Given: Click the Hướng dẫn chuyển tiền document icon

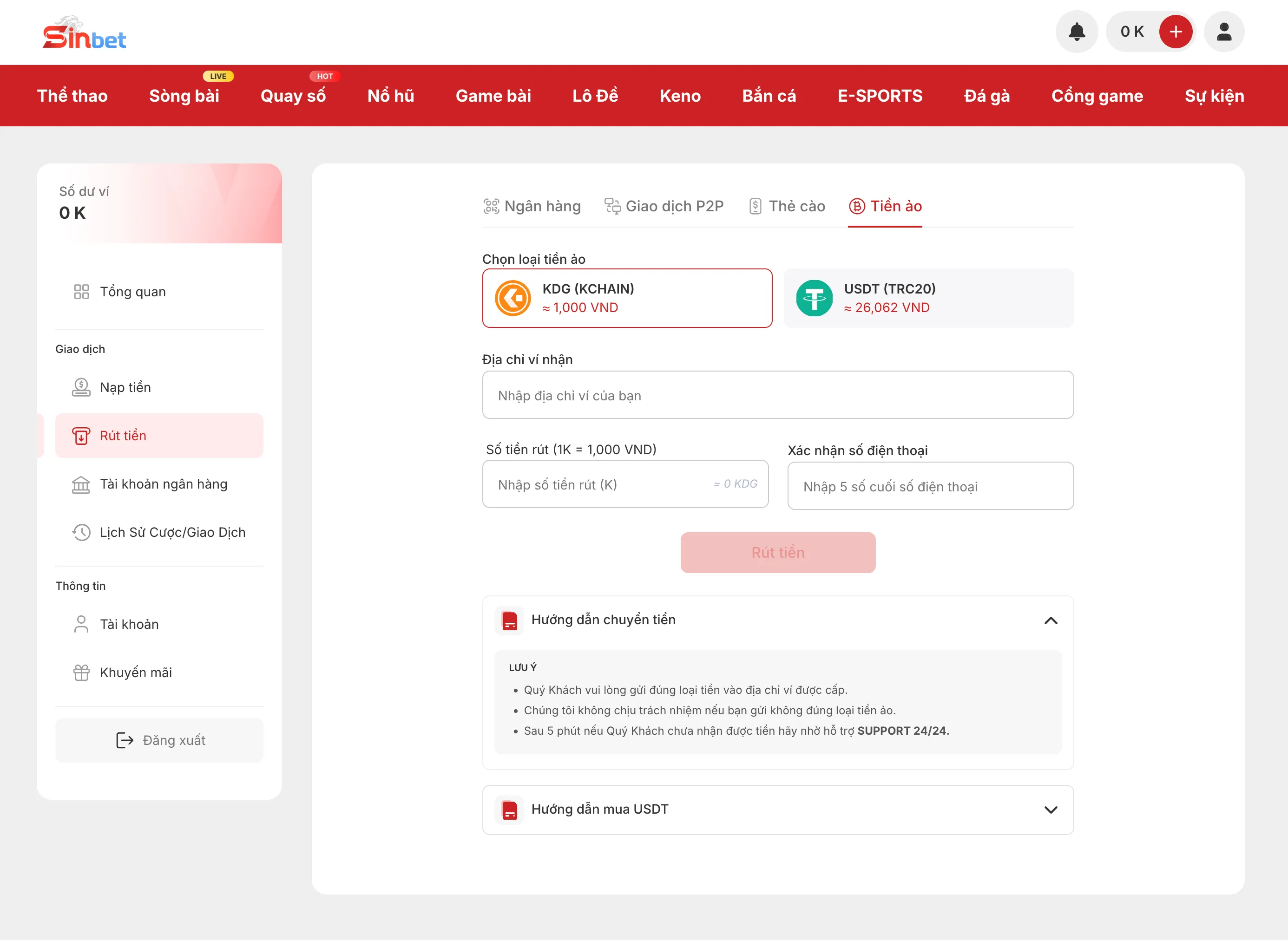Looking at the screenshot, I should (x=509, y=620).
